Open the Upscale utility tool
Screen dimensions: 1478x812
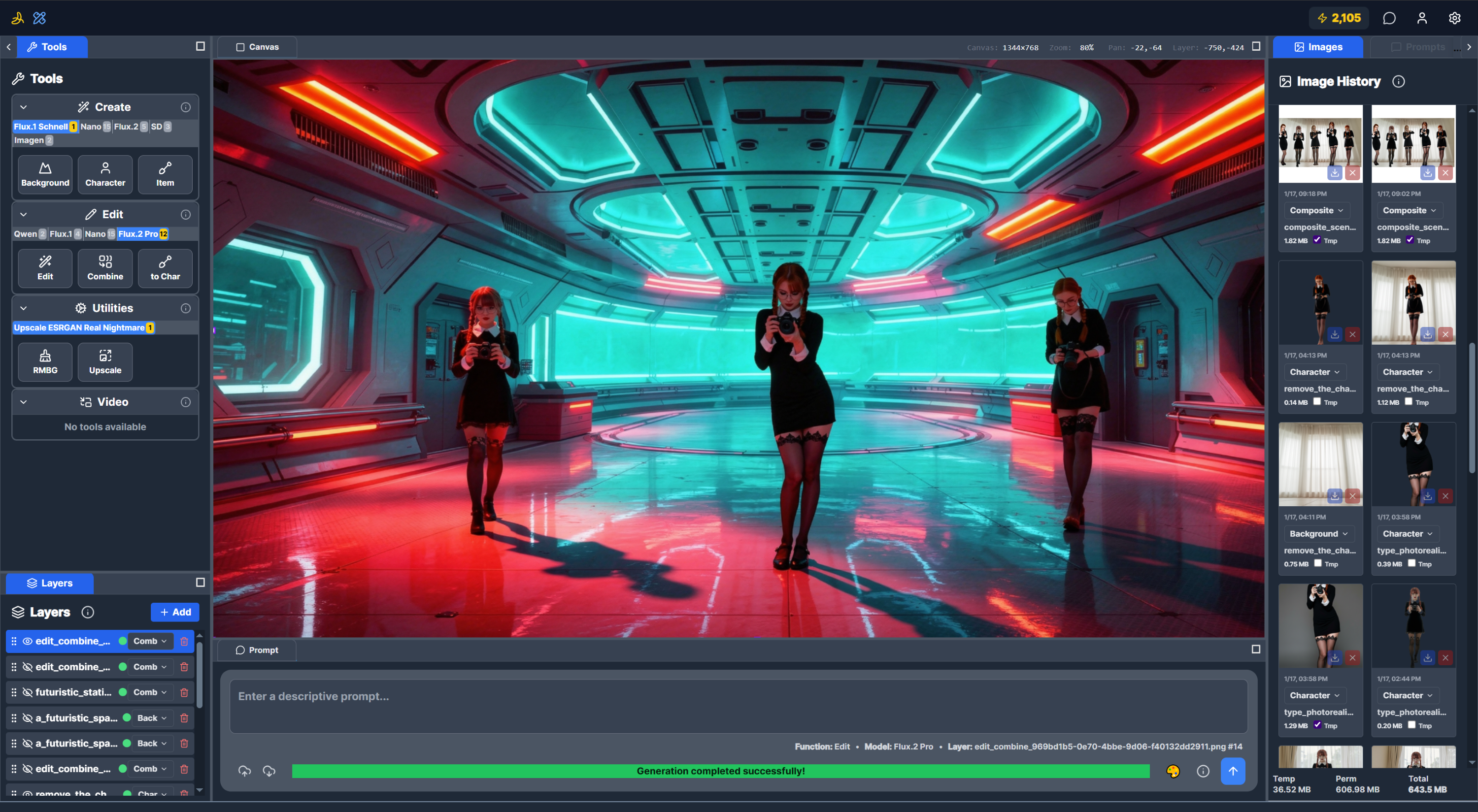click(105, 361)
